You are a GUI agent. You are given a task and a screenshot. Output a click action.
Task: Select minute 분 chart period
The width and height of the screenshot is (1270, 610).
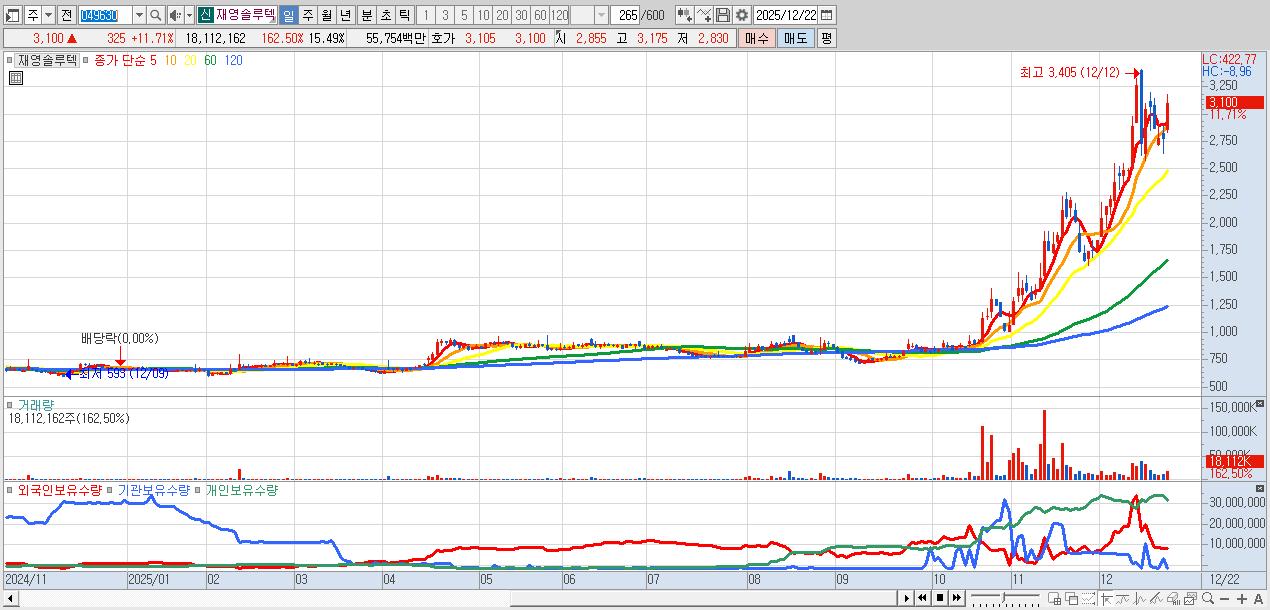[x=366, y=15]
